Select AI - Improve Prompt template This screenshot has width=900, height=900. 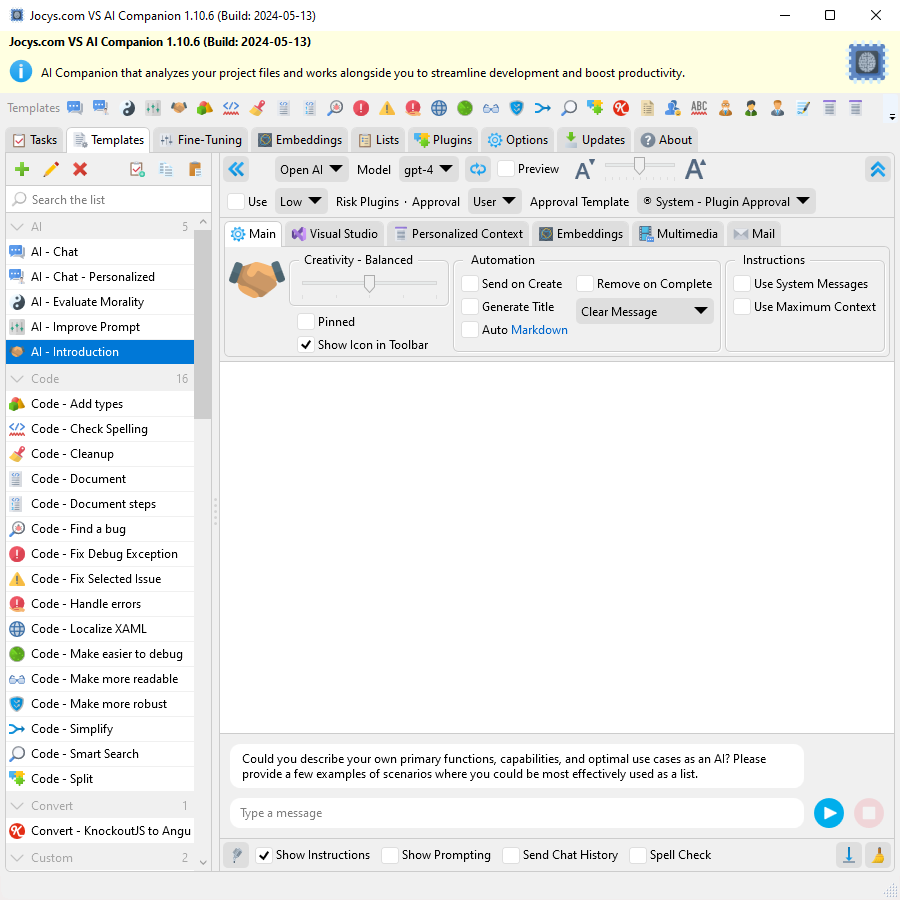[100, 327]
